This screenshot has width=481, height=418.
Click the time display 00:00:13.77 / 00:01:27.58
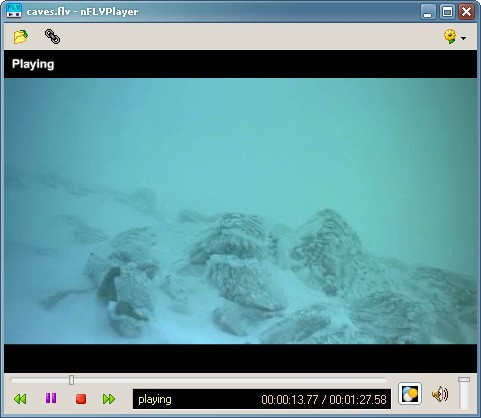click(324, 399)
